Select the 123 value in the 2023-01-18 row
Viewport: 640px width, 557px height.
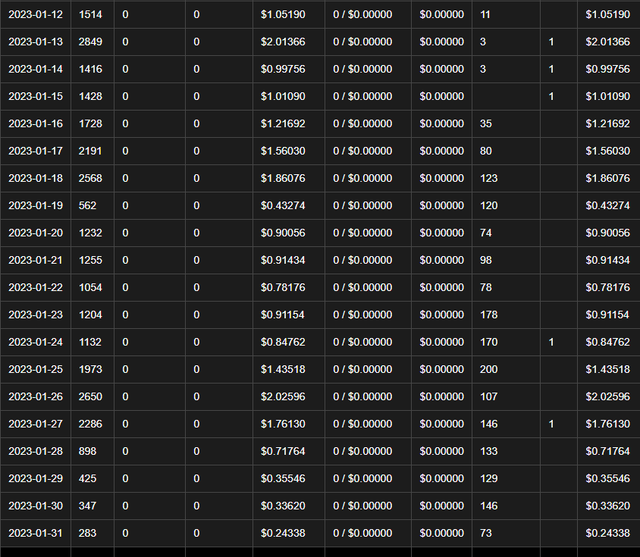489,179
